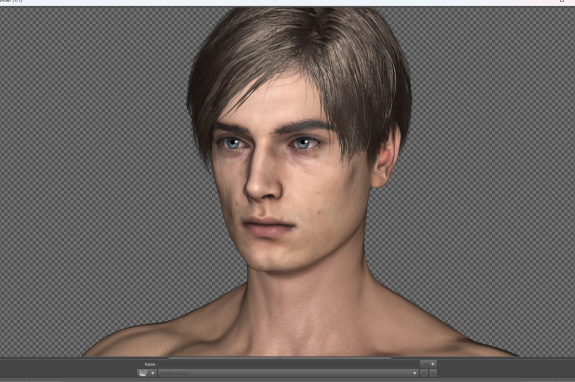Expand the Render Library dropdown arrow
575x382 pixels.
415,373
